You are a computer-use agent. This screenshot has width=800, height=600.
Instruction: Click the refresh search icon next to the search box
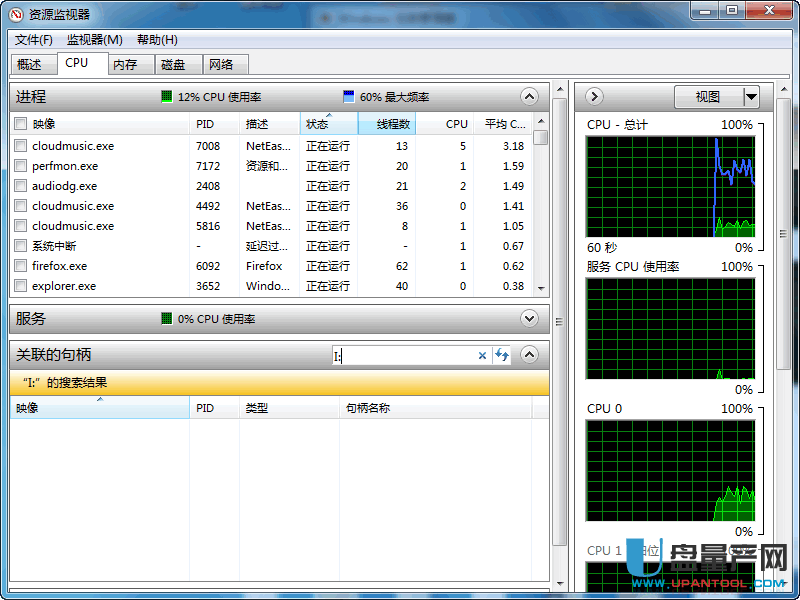tap(502, 355)
